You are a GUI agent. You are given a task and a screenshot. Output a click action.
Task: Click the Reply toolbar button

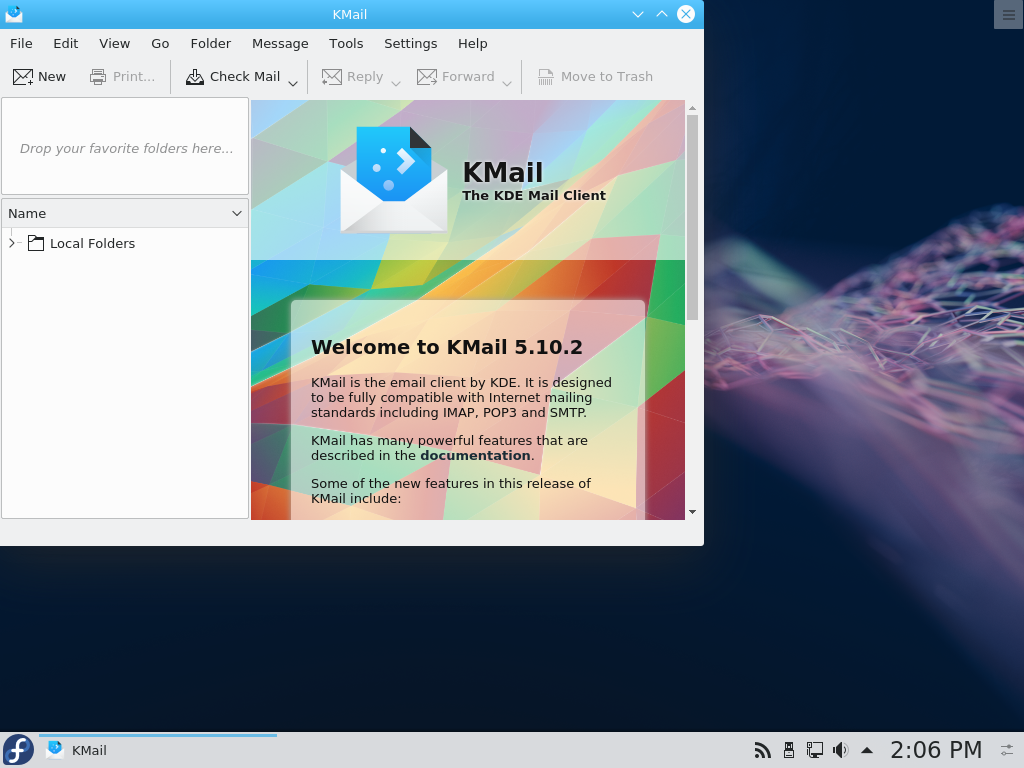click(x=353, y=77)
